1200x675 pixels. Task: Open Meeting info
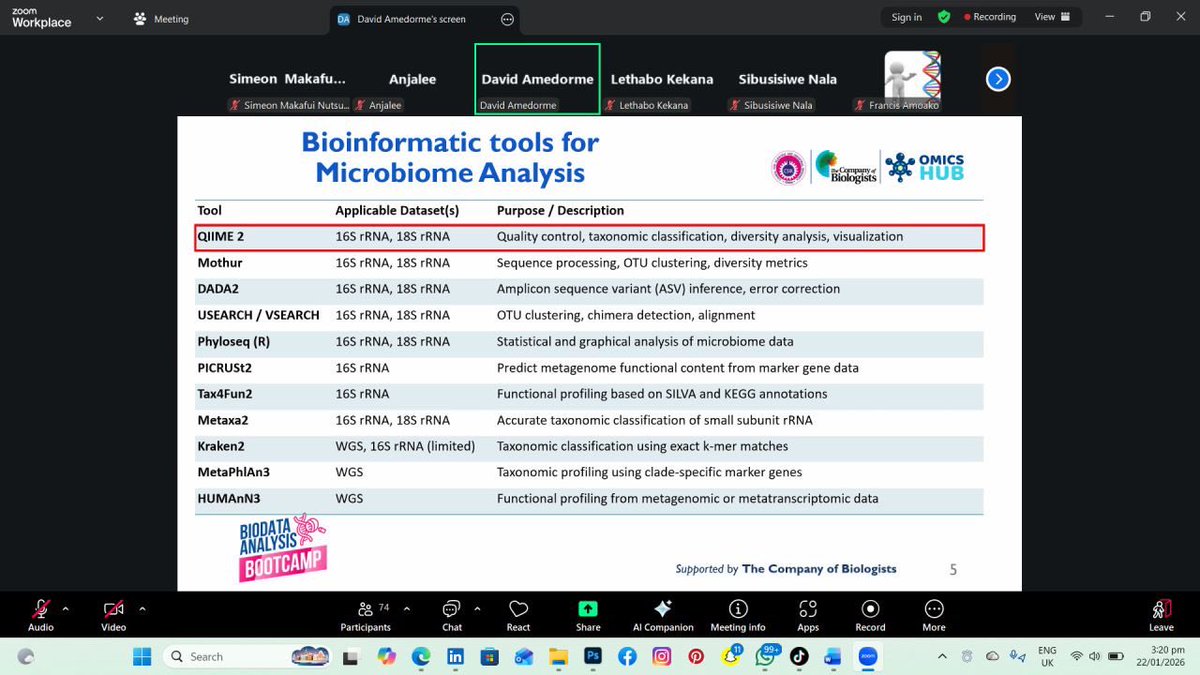pyautogui.click(x=738, y=615)
